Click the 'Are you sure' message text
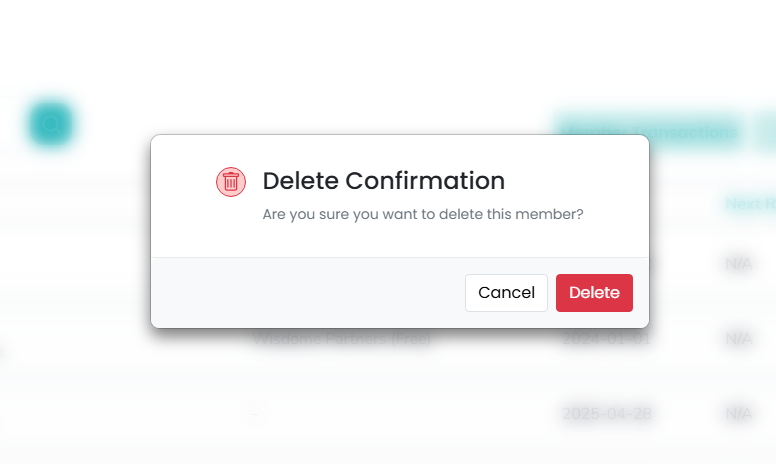Screen dimensions: 776x464 click(x=423, y=214)
